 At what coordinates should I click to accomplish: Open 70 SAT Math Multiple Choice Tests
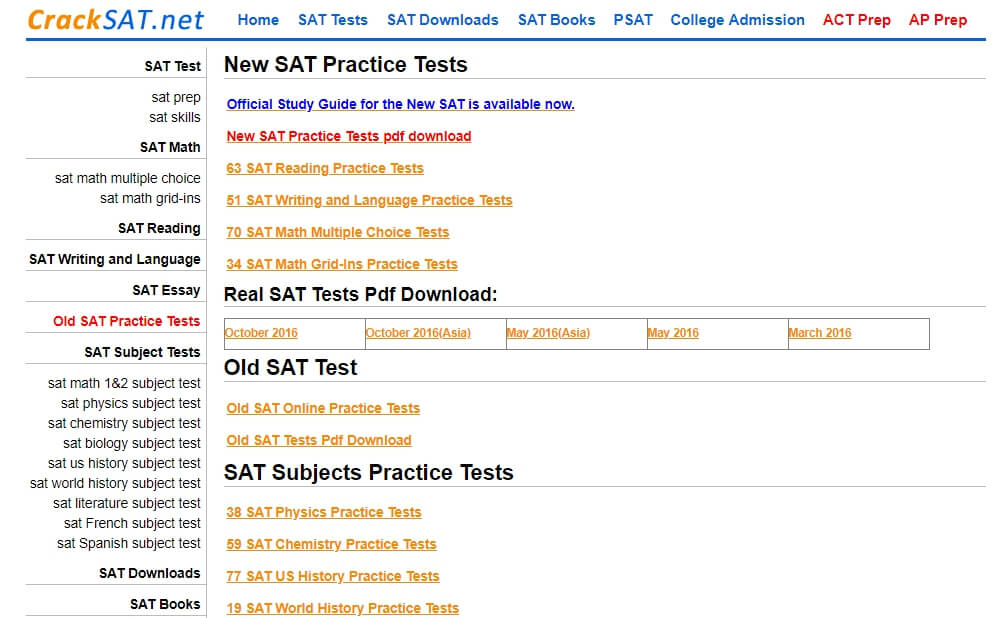pyautogui.click(x=338, y=232)
